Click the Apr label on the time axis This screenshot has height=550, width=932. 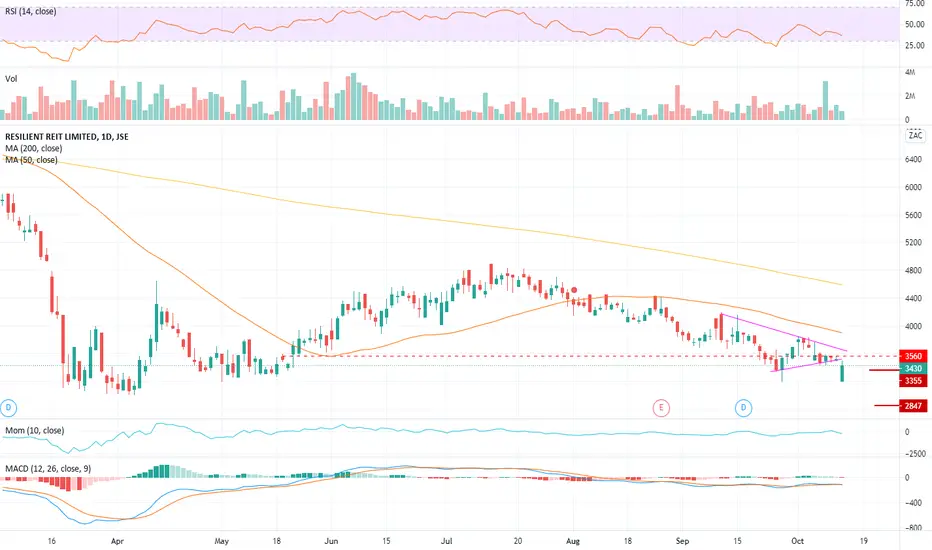coord(117,541)
